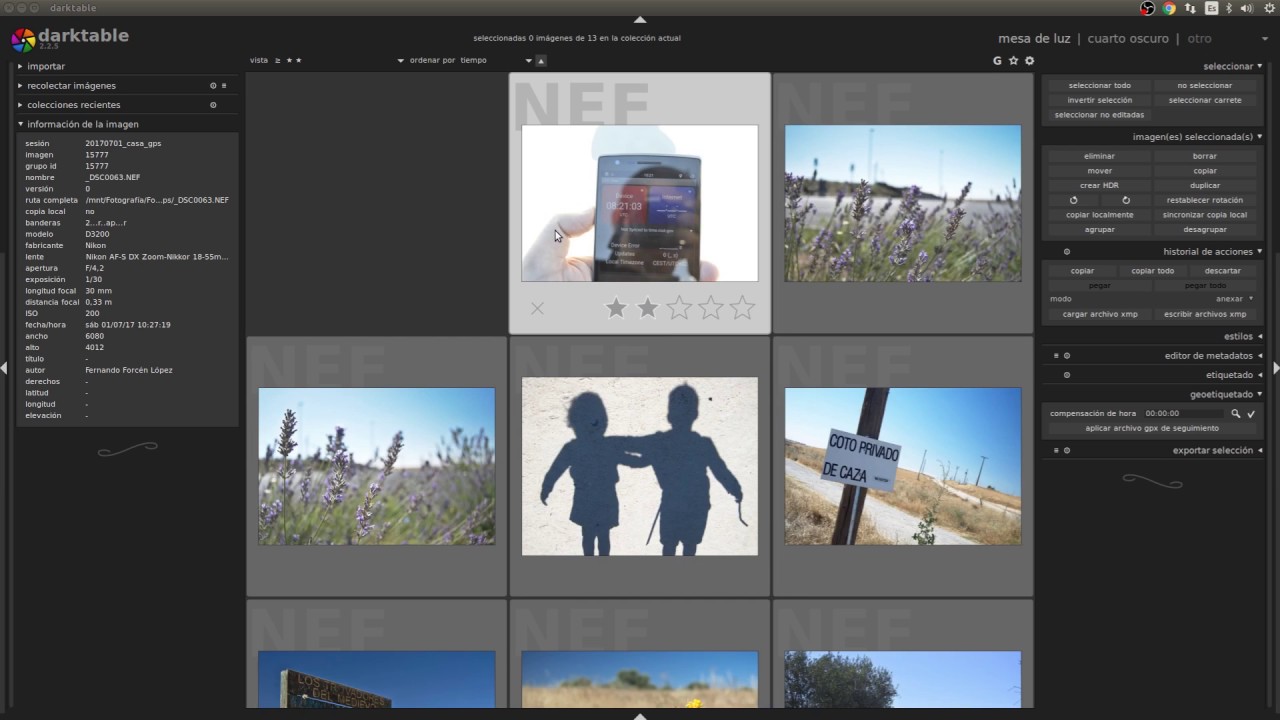1280x720 pixels.
Task: Open the network connections tray icon
Action: coord(1190,8)
